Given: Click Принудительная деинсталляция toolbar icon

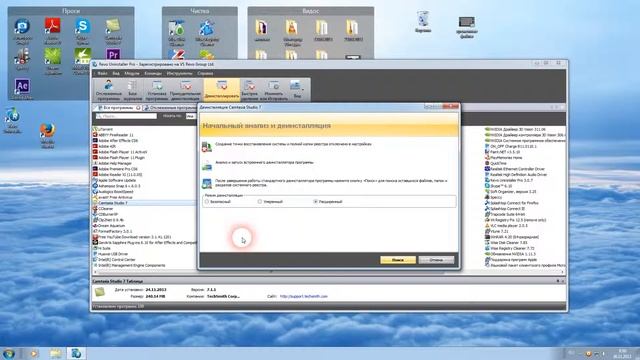Looking at the screenshot, I should tap(185, 90).
